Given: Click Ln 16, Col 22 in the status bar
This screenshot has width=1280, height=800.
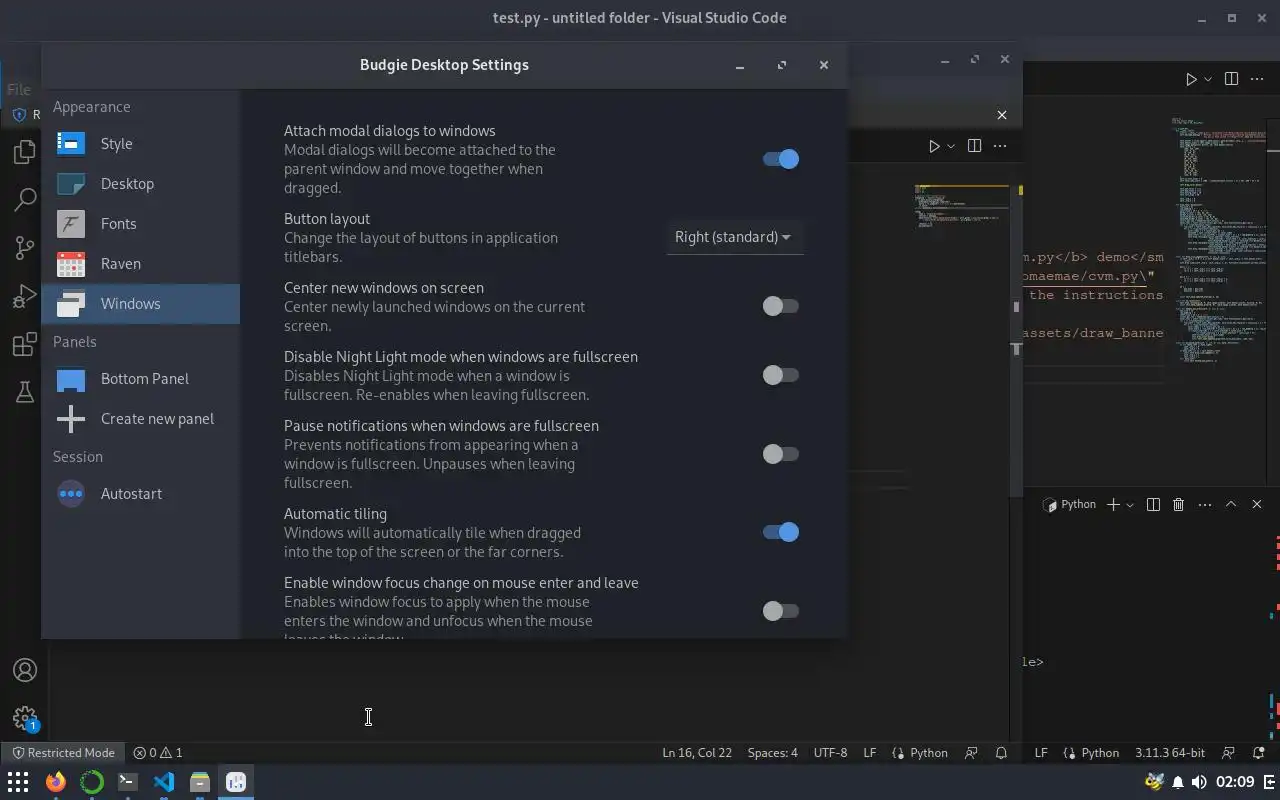Looking at the screenshot, I should point(697,753).
